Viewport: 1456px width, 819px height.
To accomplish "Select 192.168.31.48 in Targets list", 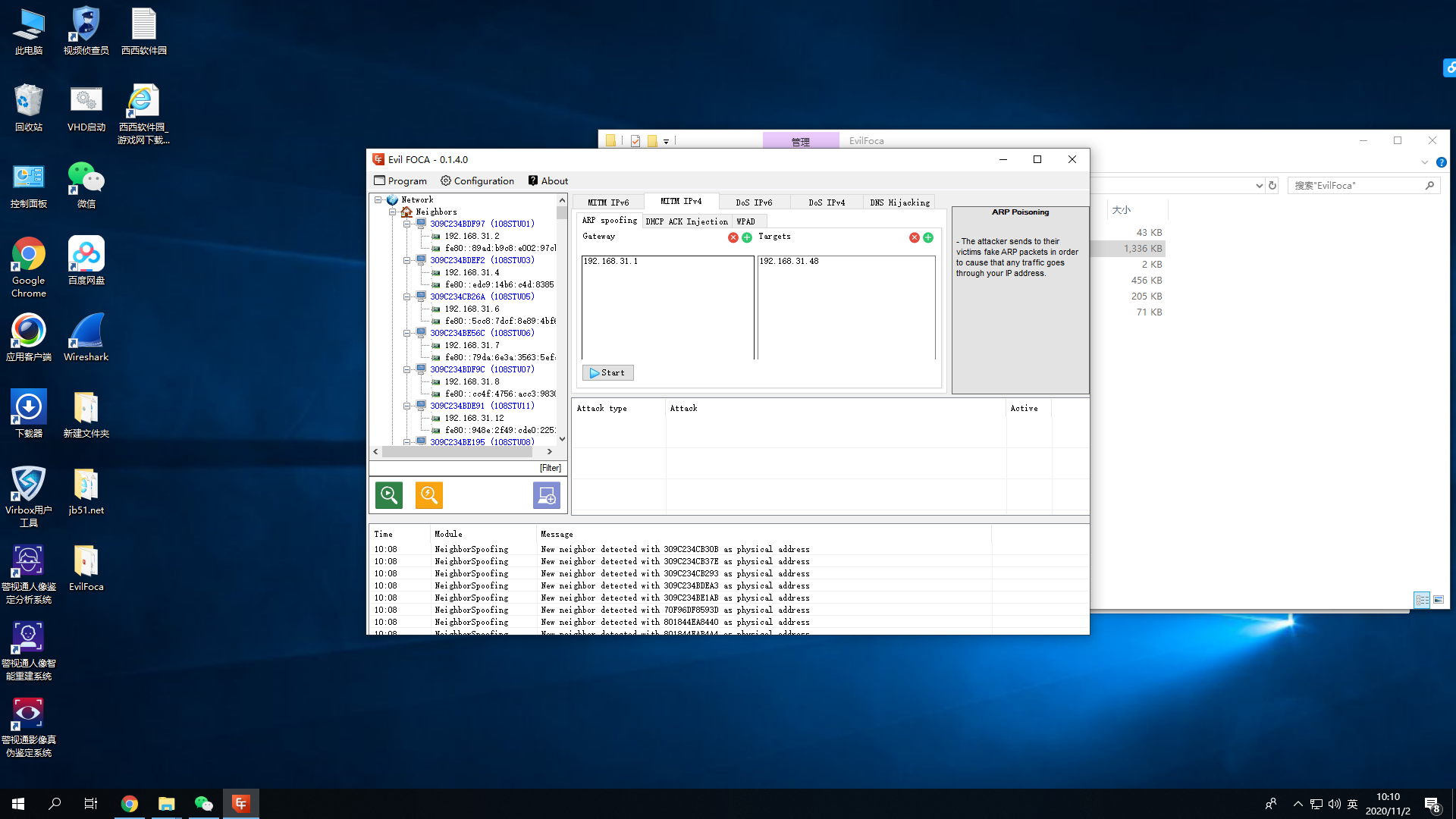I will coord(789,261).
